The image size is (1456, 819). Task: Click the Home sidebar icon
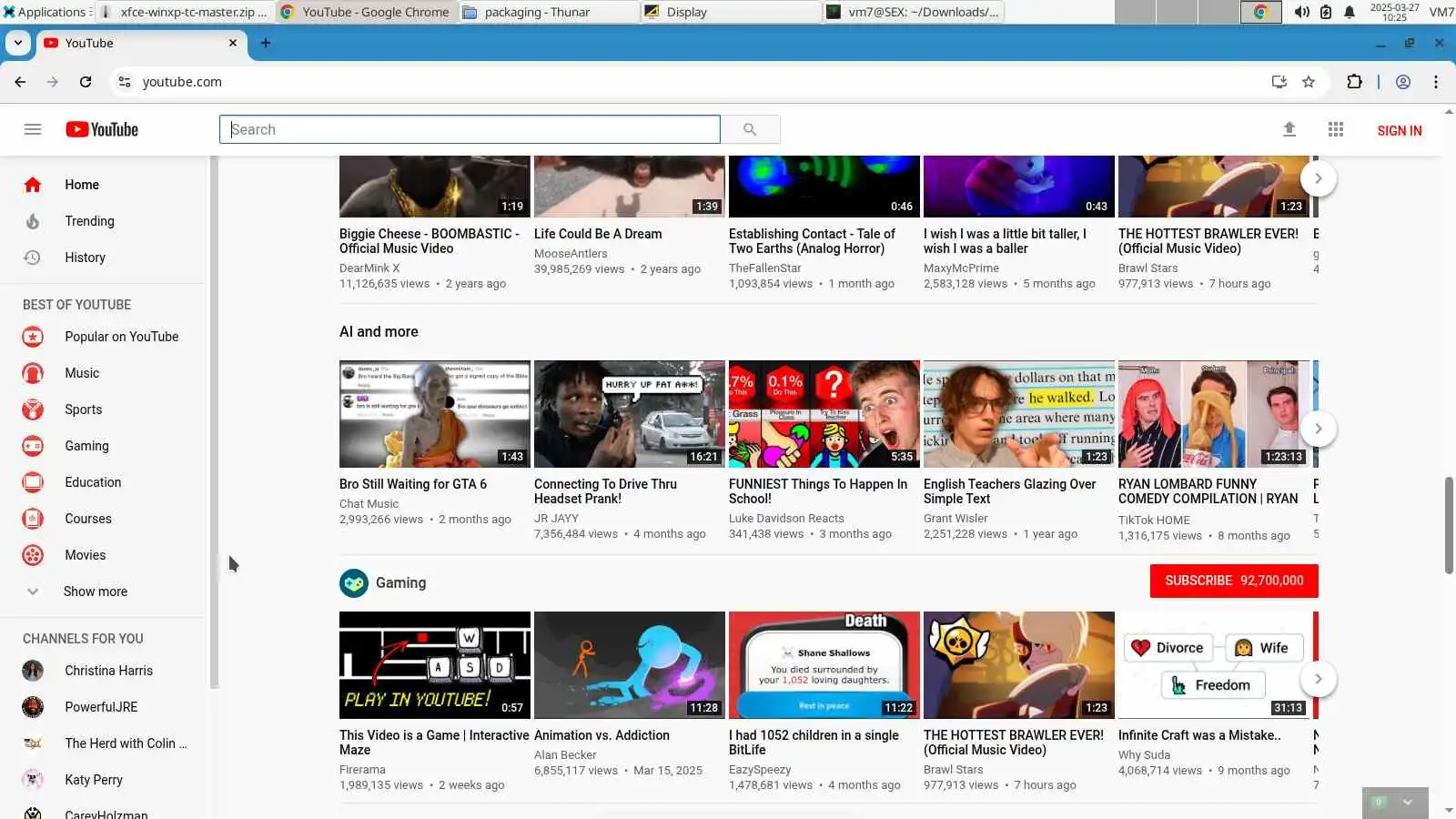(33, 185)
